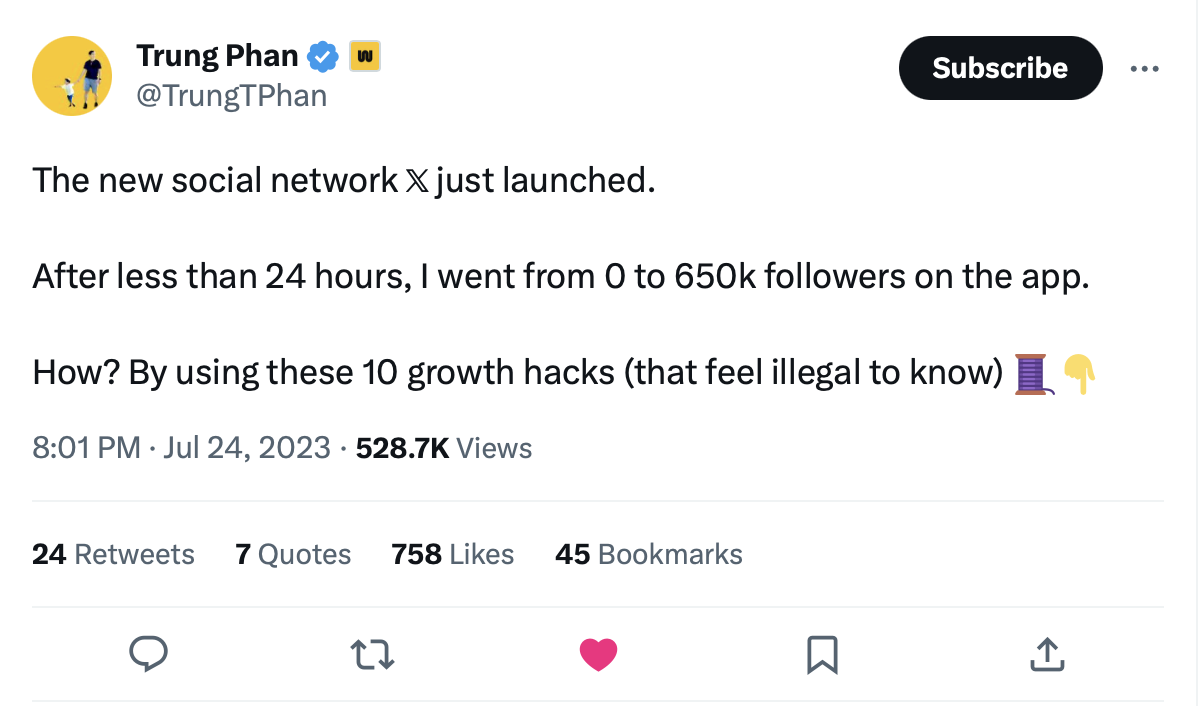View the 7 Quotes list
This screenshot has height=706, width=1202.
coord(293,554)
